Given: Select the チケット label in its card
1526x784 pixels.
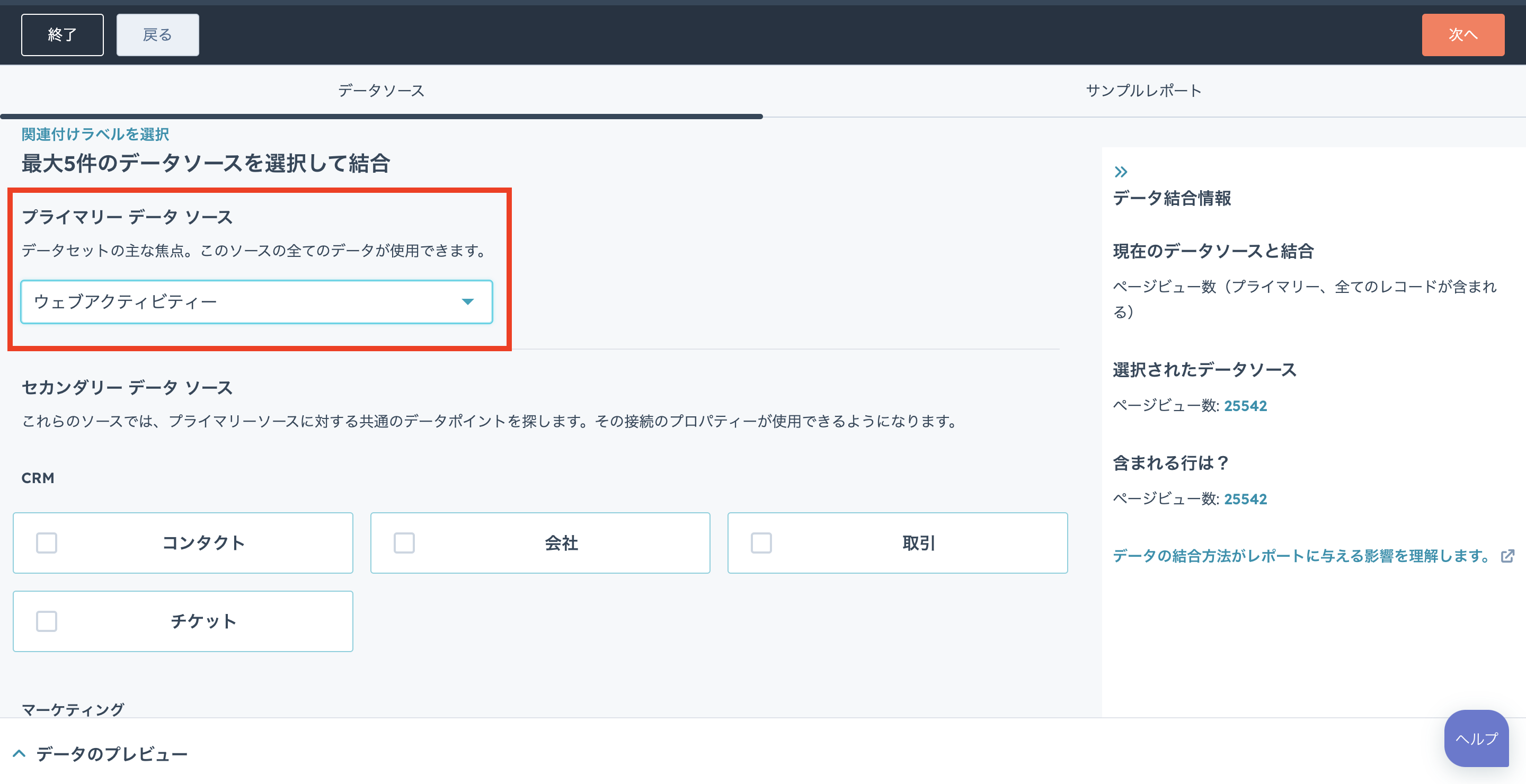Looking at the screenshot, I should [x=204, y=621].
